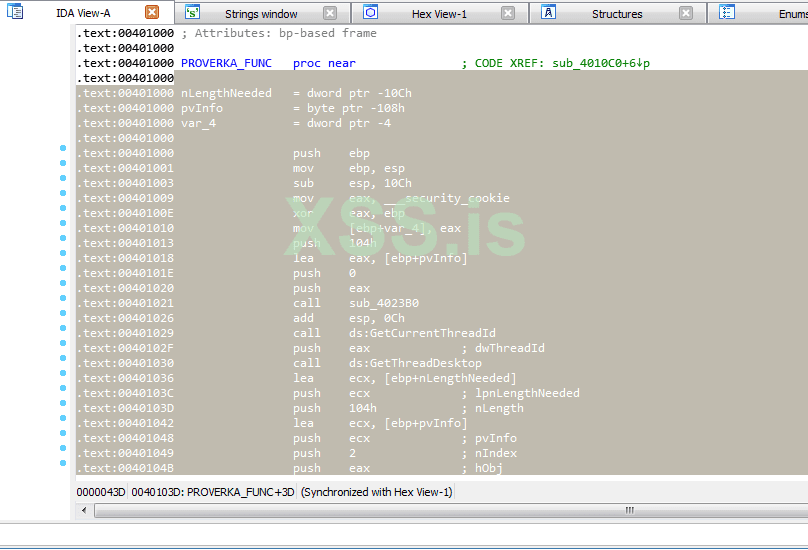Toggle breakpoint dot at address 00401030

pos(63,358)
